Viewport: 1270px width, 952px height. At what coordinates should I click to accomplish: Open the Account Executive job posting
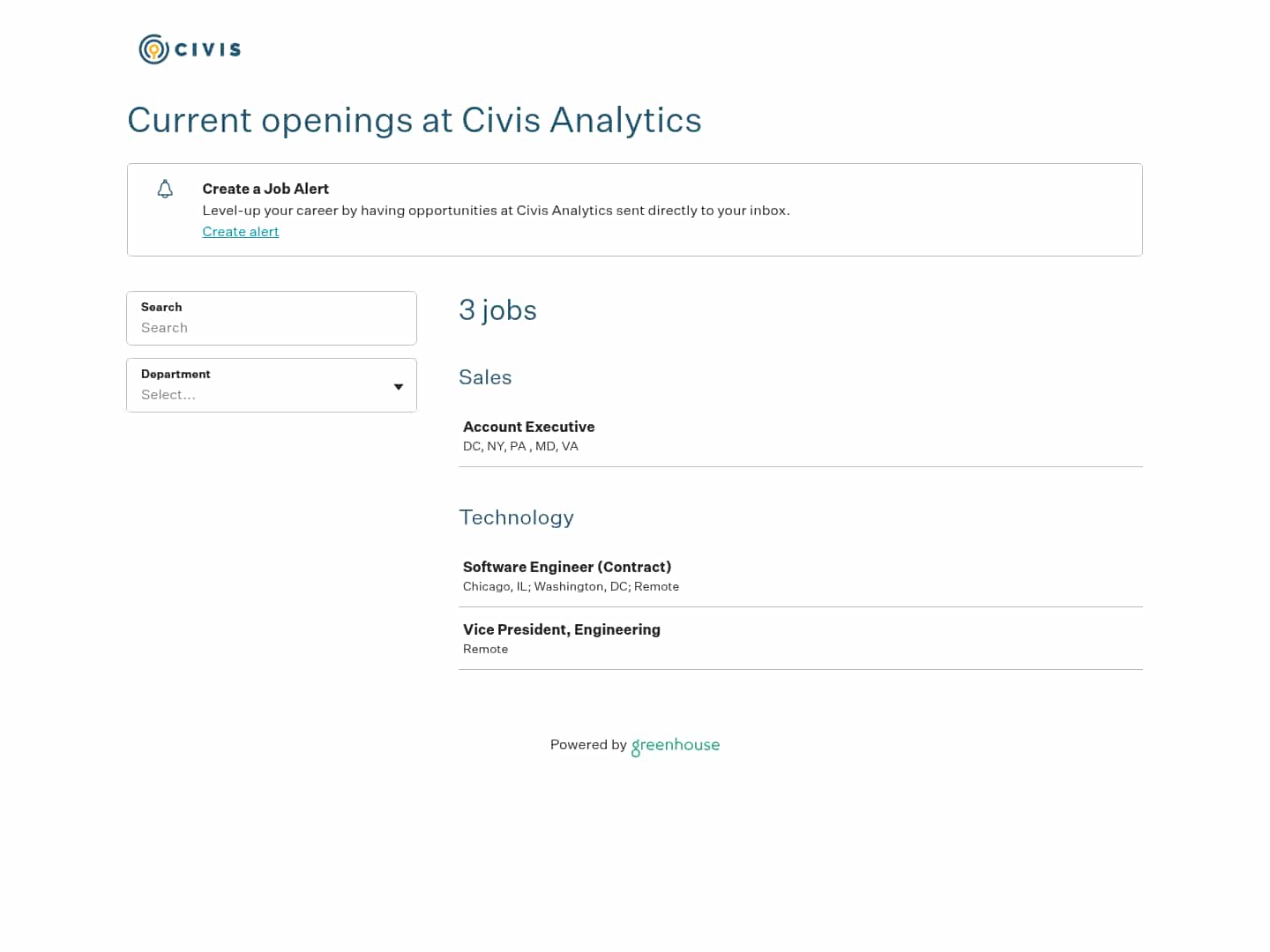click(x=801, y=435)
